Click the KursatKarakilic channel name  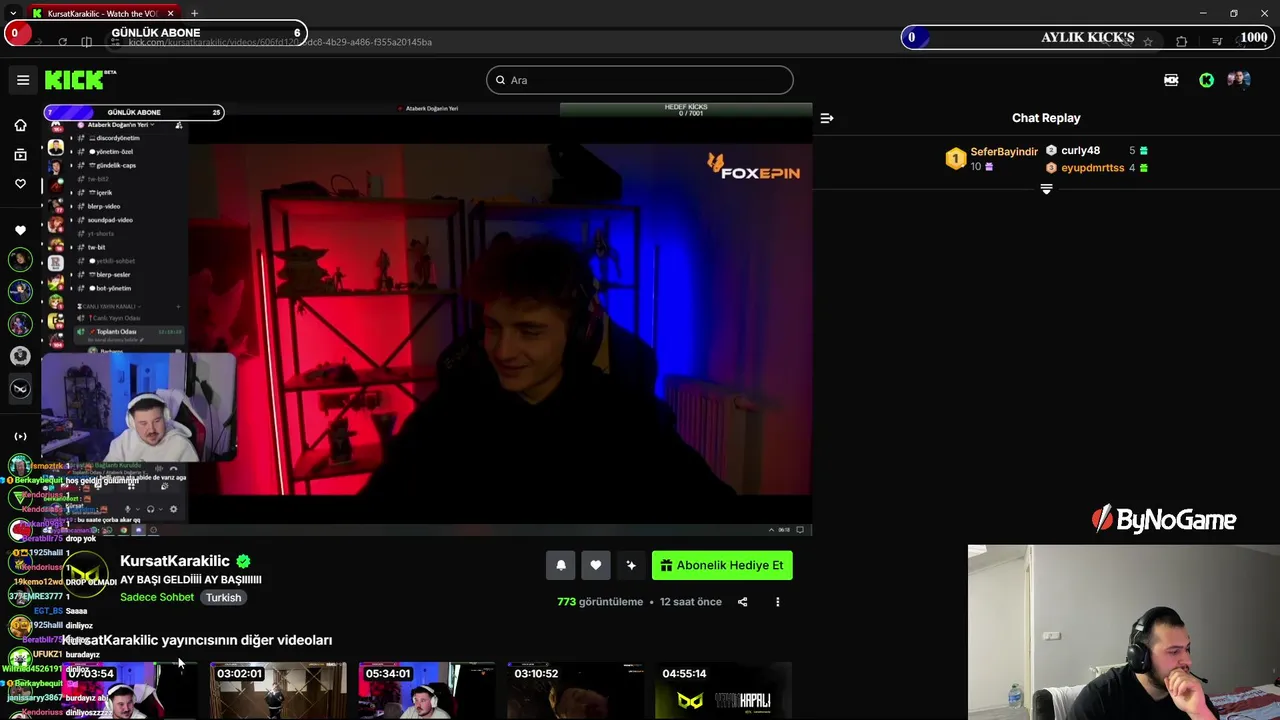pyautogui.click(x=175, y=561)
